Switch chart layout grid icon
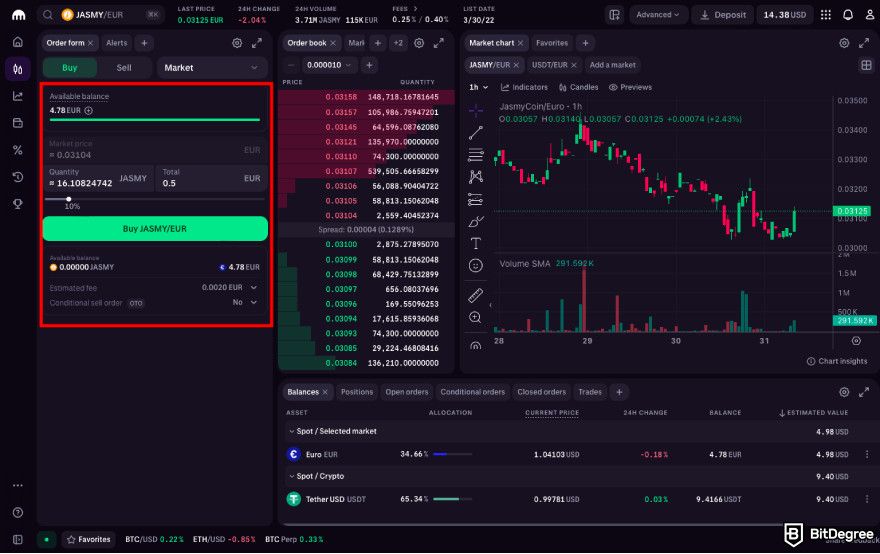This screenshot has height=554, width=880. click(x=866, y=65)
